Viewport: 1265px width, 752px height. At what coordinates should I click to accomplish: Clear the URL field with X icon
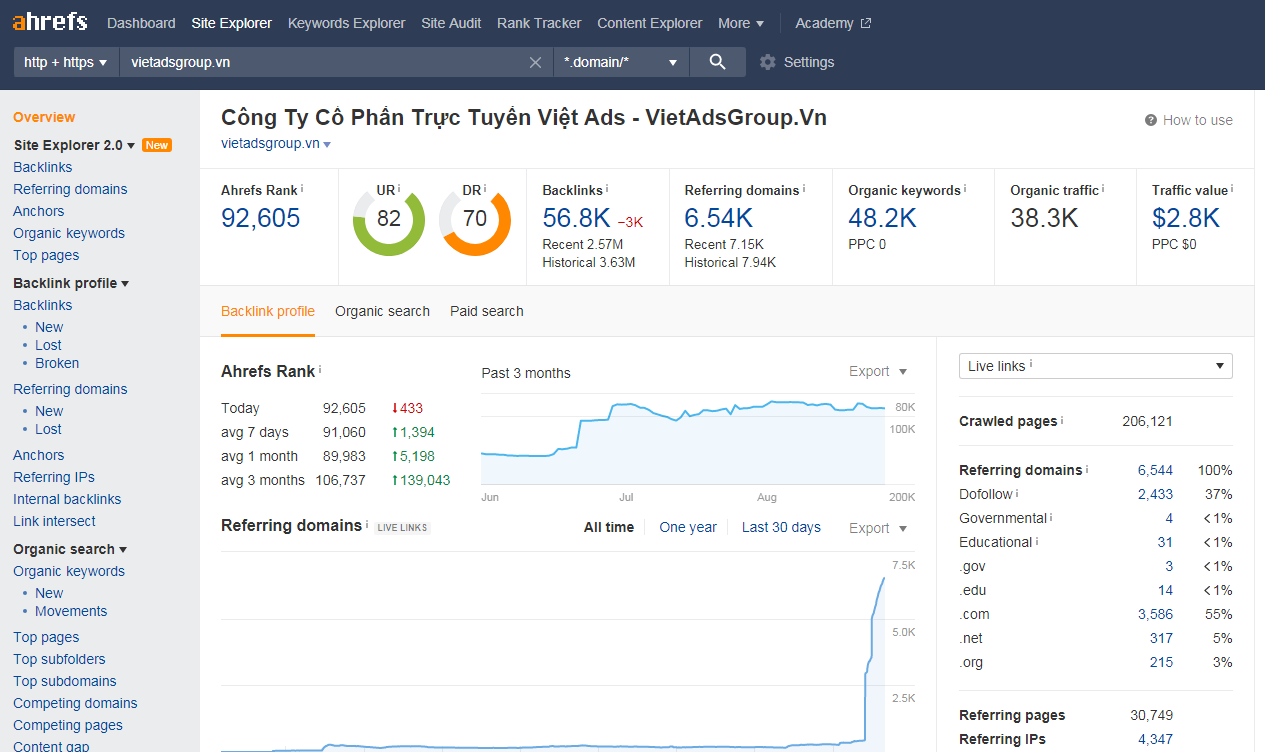point(536,62)
